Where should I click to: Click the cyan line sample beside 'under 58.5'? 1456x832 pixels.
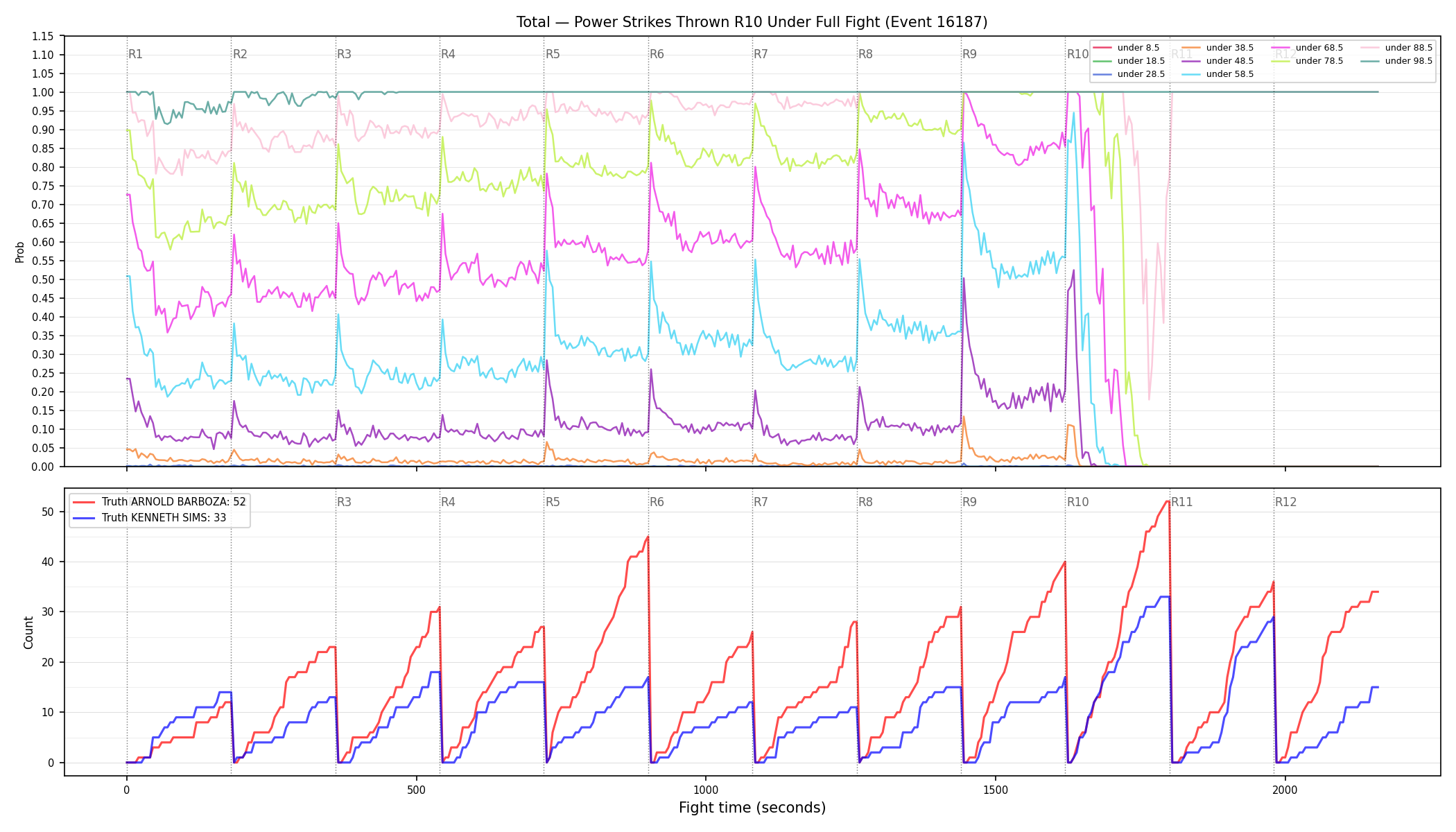click(x=1191, y=74)
